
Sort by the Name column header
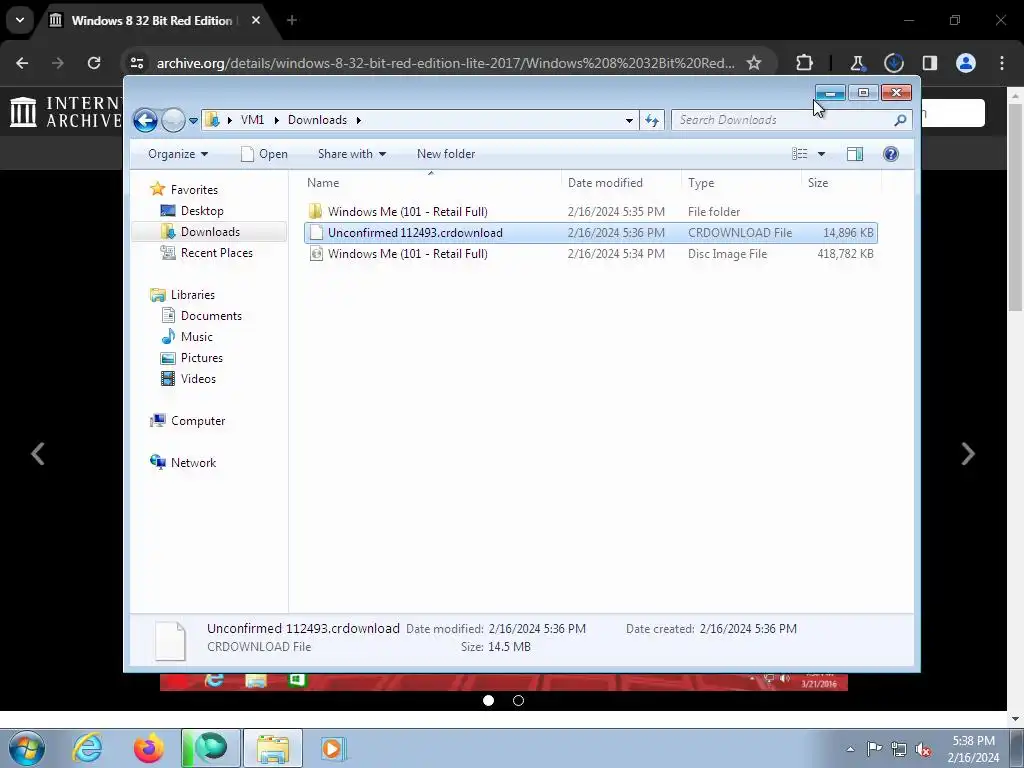pyautogui.click(x=431, y=183)
